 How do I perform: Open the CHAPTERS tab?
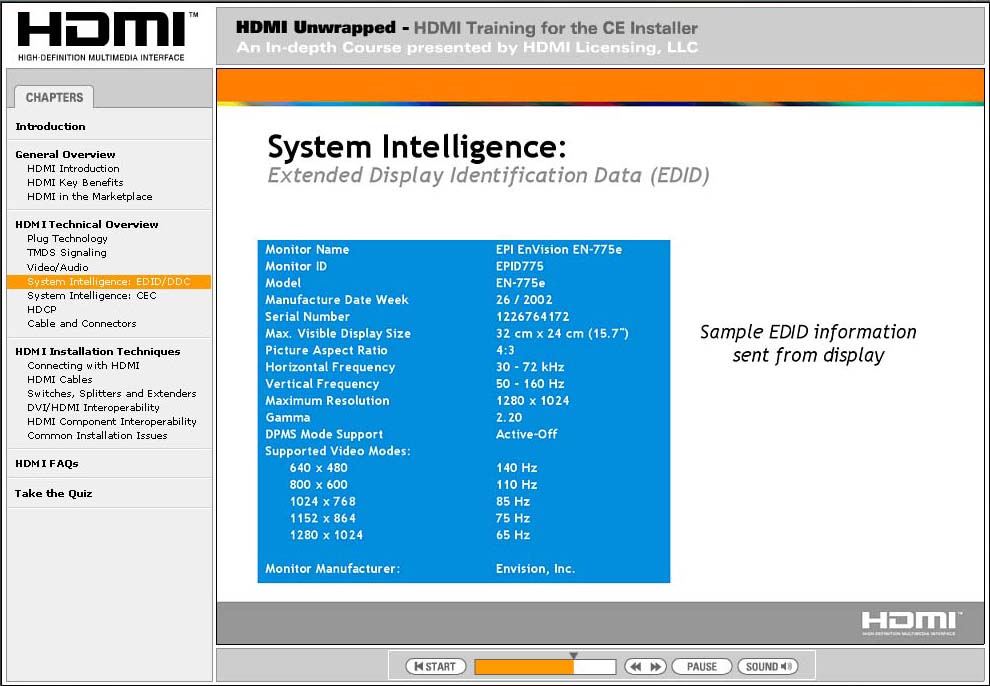(54, 97)
